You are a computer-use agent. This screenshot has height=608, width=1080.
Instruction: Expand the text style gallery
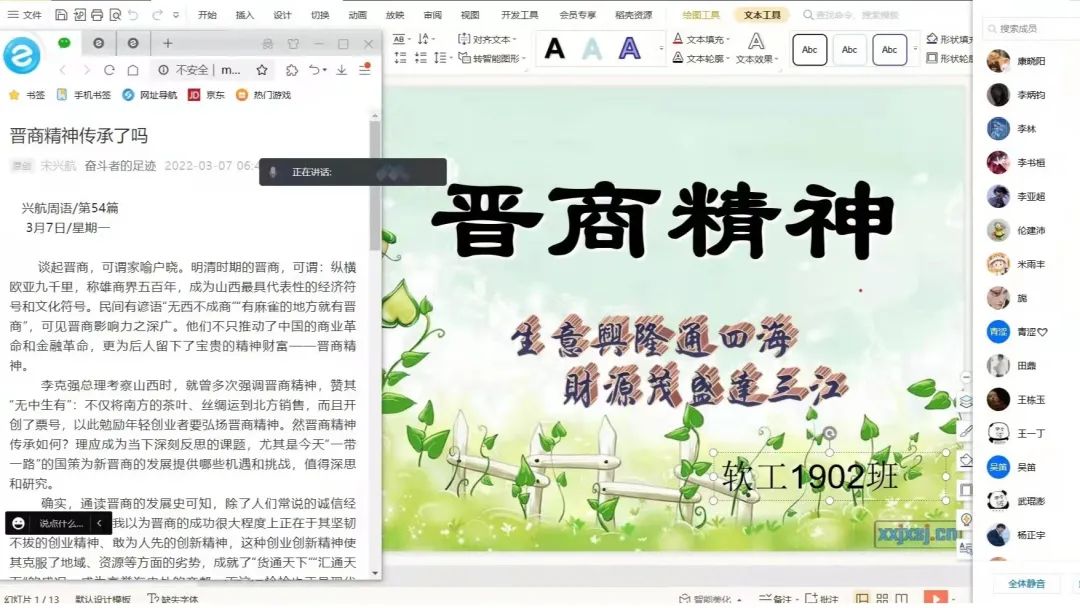[661, 49]
